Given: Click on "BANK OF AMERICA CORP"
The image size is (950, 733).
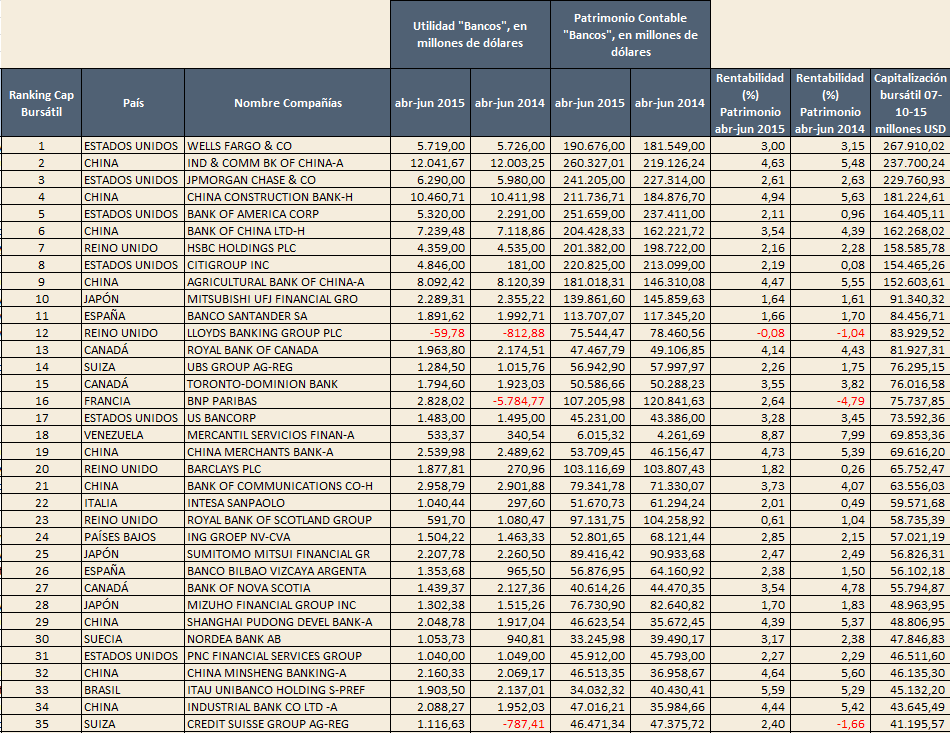Looking at the screenshot, I should point(288,214).
